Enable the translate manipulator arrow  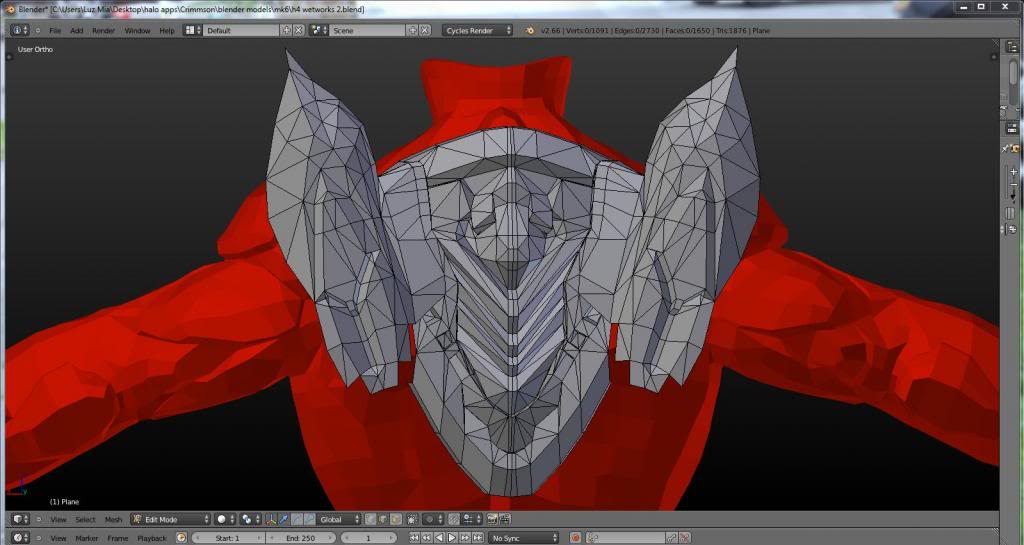point(283,520)
